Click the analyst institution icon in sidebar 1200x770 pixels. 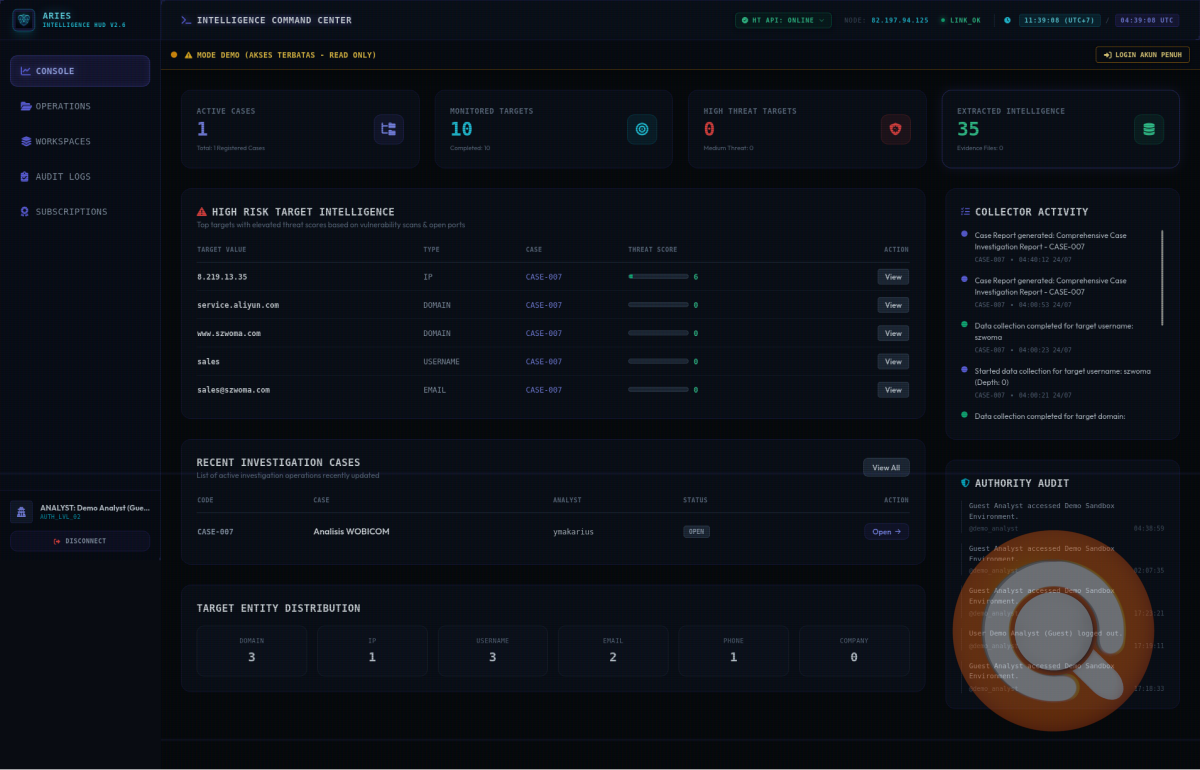pyautogui.click(x=21, y=512)
